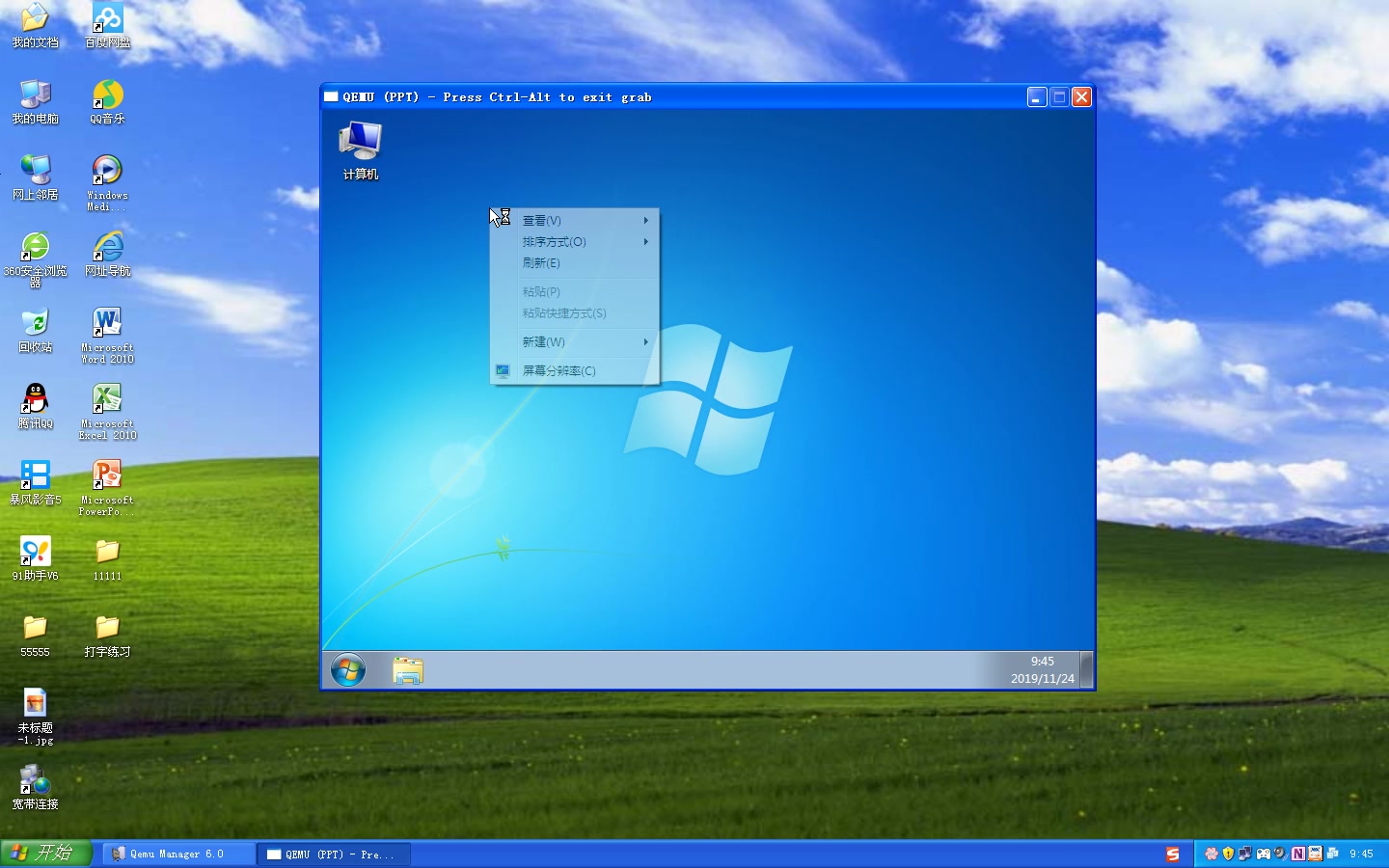
Task: Select the 91助手V6 desktop icon
Action: coord(35,559)
